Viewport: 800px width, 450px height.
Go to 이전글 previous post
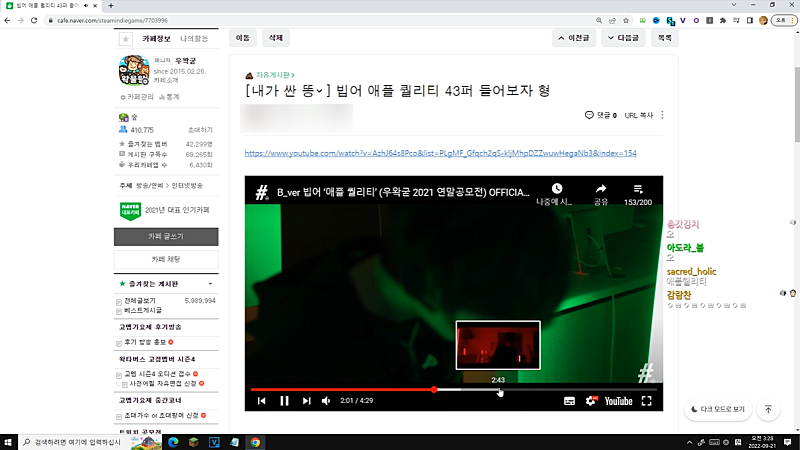(x=574, y=38)
